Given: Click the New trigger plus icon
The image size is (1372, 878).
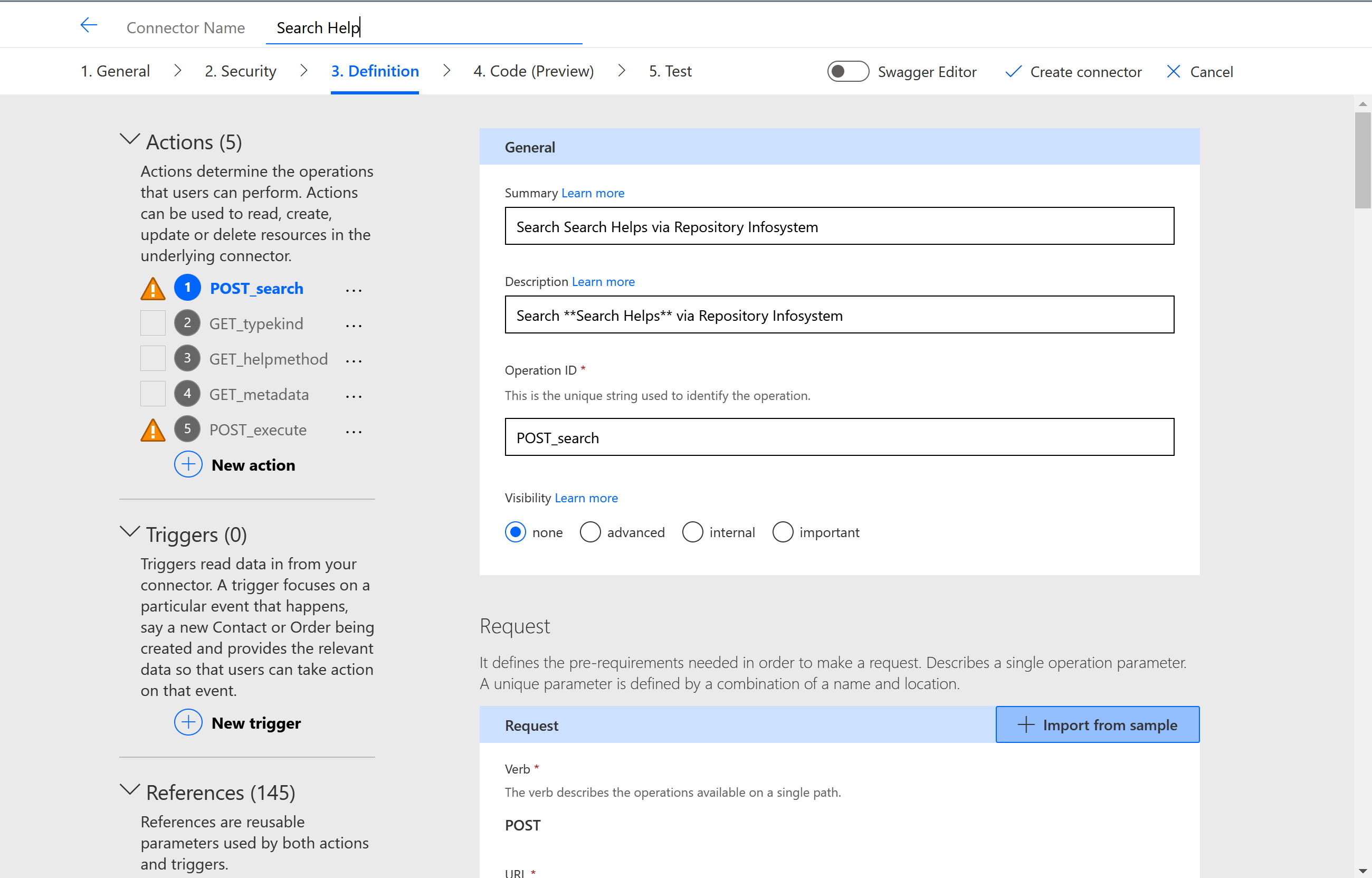Looking at the screenshot, I should click(x=188, y=722).
